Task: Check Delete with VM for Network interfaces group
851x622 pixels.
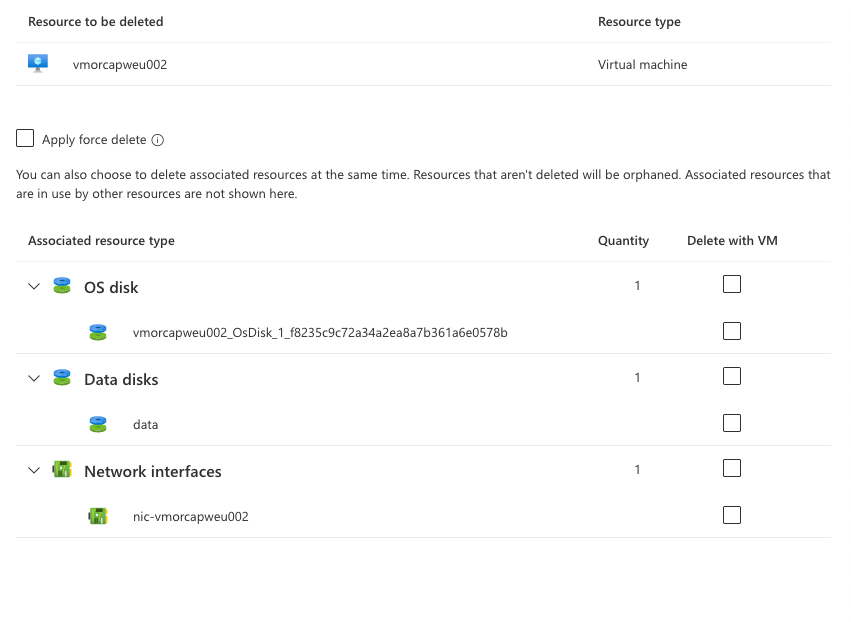Action: click(x=732, y=469)
